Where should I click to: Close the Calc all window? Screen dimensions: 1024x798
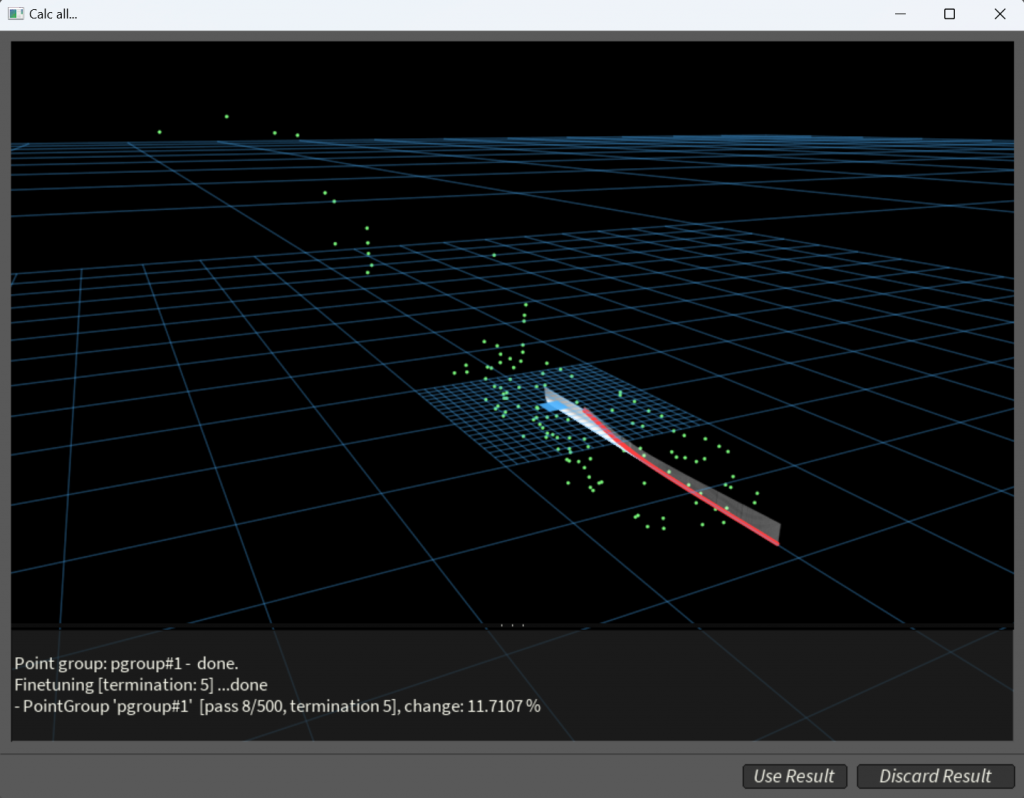tap(1000, 14)
